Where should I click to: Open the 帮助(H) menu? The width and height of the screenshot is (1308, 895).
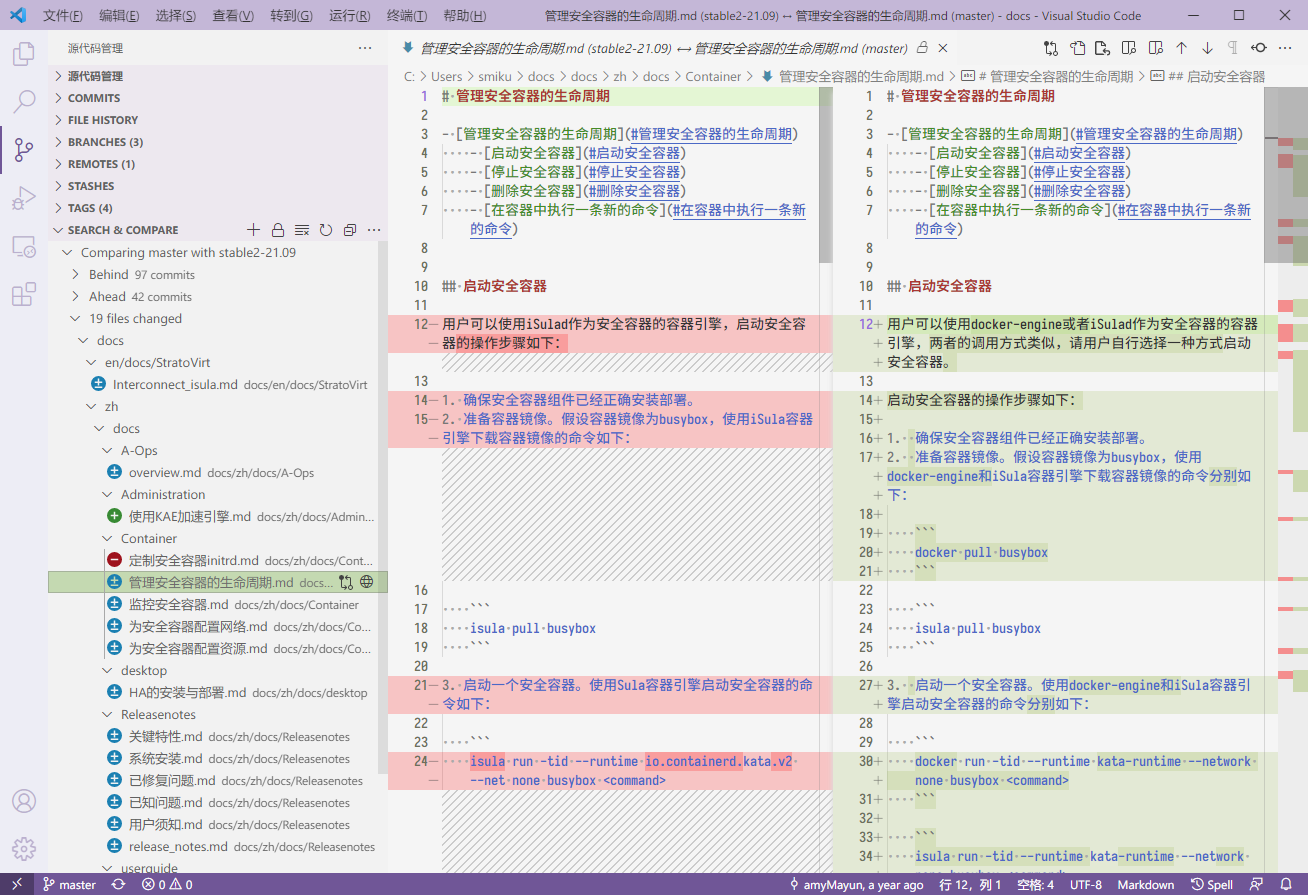pyautogui.click(x=464, y=16)
